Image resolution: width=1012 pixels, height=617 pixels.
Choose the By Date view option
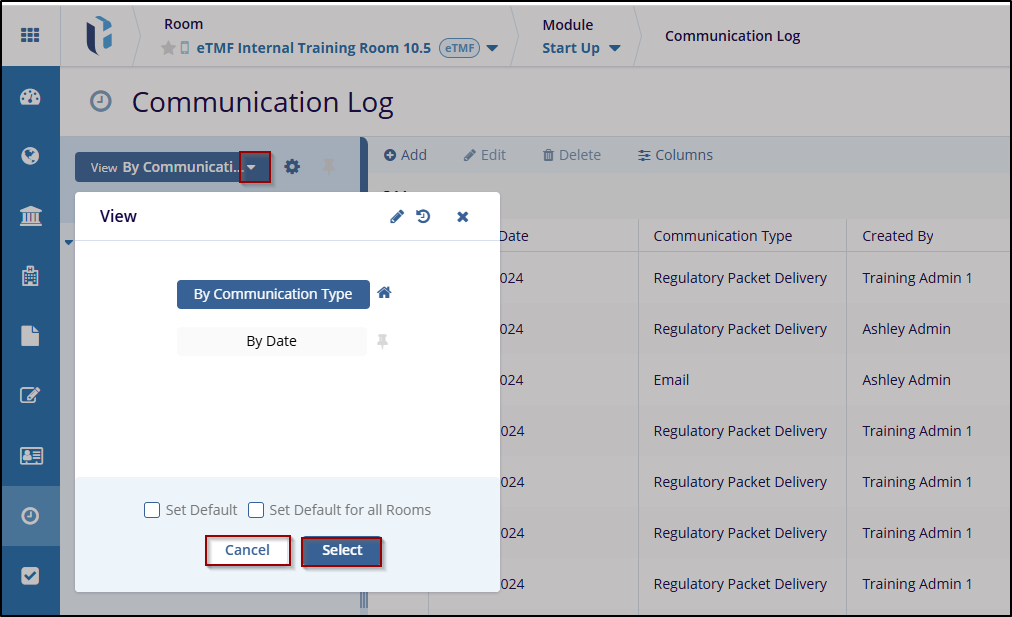(272, 341)
